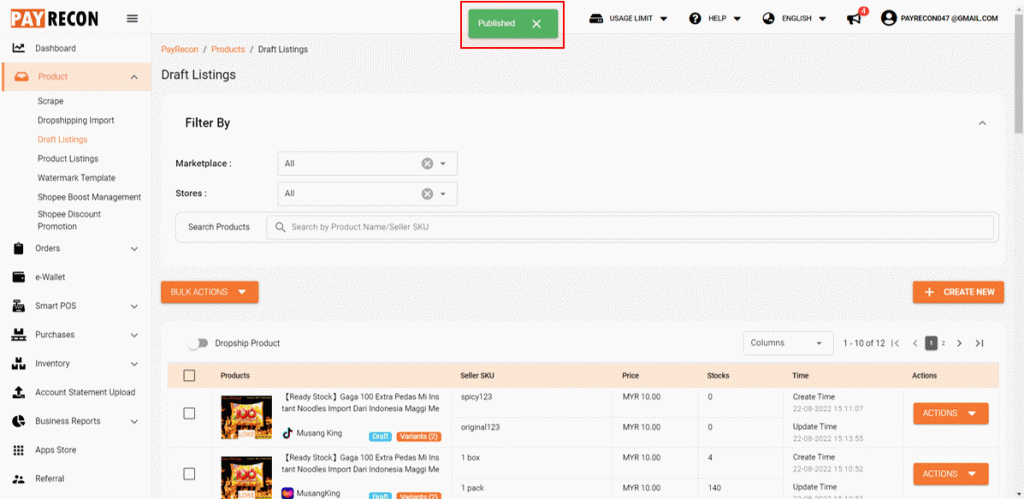Click the Product tray icon
The width and height of the screenshot is (1024, 499).
coord(22,77)
